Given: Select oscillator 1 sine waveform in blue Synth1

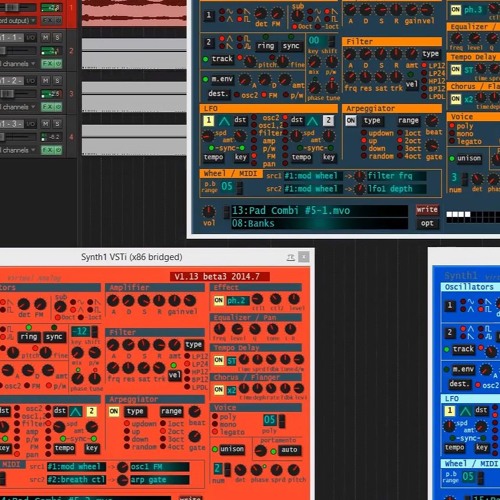Looking at the screenshot, I should [x=463, y=302].
